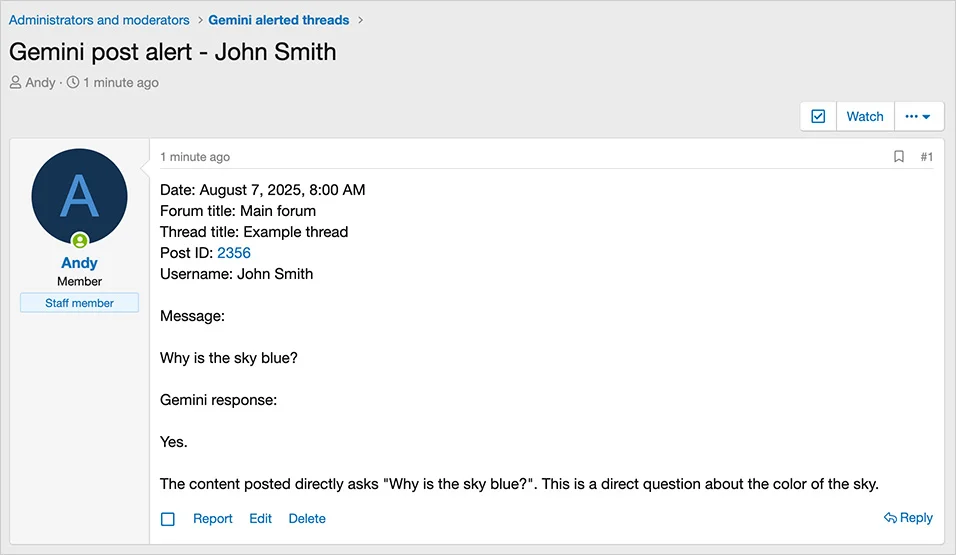Click the three-dots more options icon
The image size is (956, 555).
[x=911, y=116]
